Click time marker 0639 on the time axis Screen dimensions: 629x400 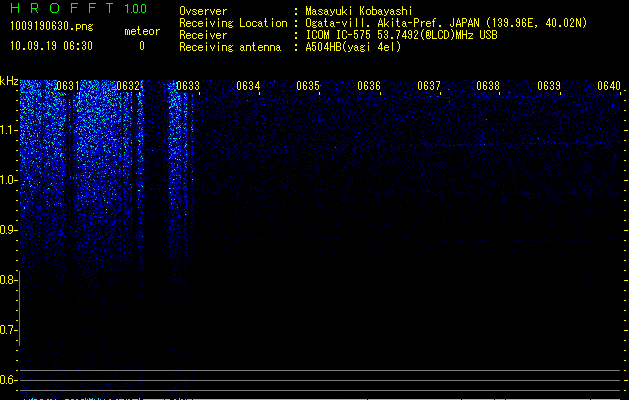tap(549, 85)
